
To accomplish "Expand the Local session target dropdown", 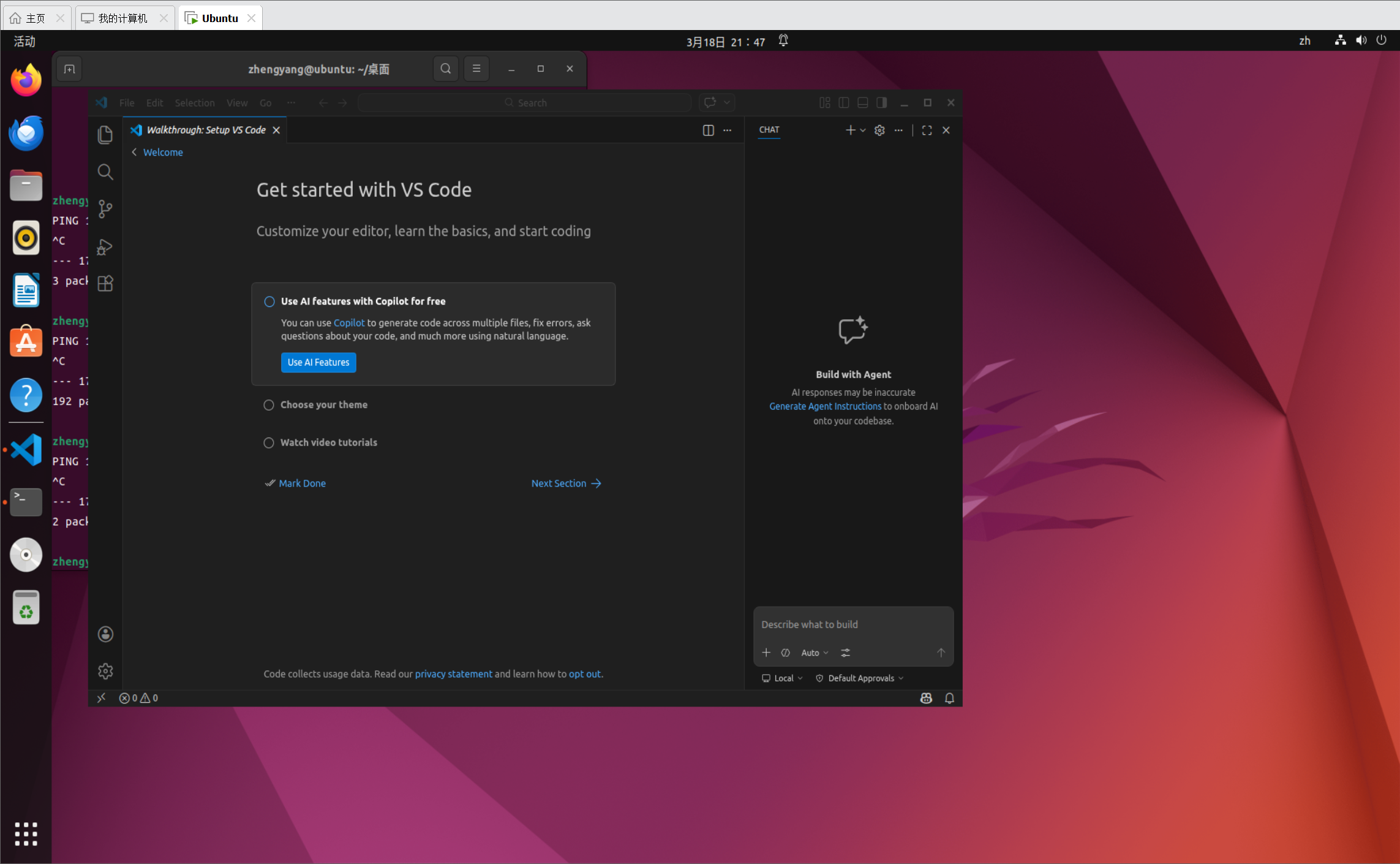I will pyautogui.click(x=783, y=678).
